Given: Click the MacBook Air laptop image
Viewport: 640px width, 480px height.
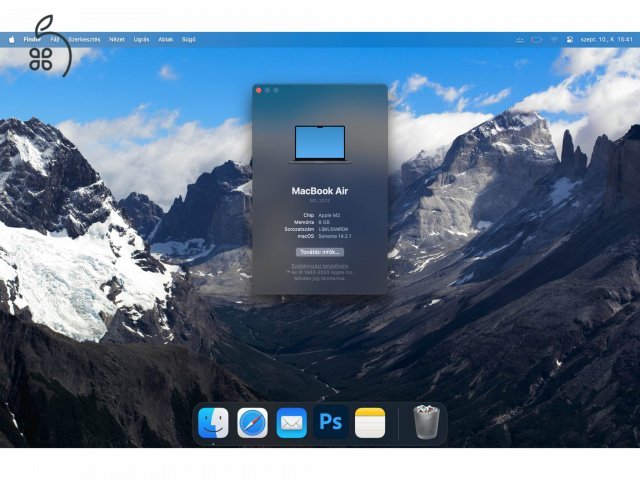Looking at the screenshot, I should [320, 144].
